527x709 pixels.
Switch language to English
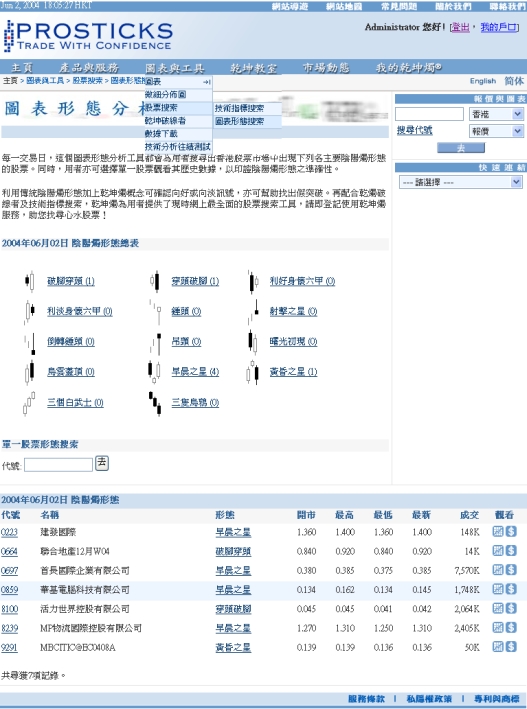(x=483, y=81)
